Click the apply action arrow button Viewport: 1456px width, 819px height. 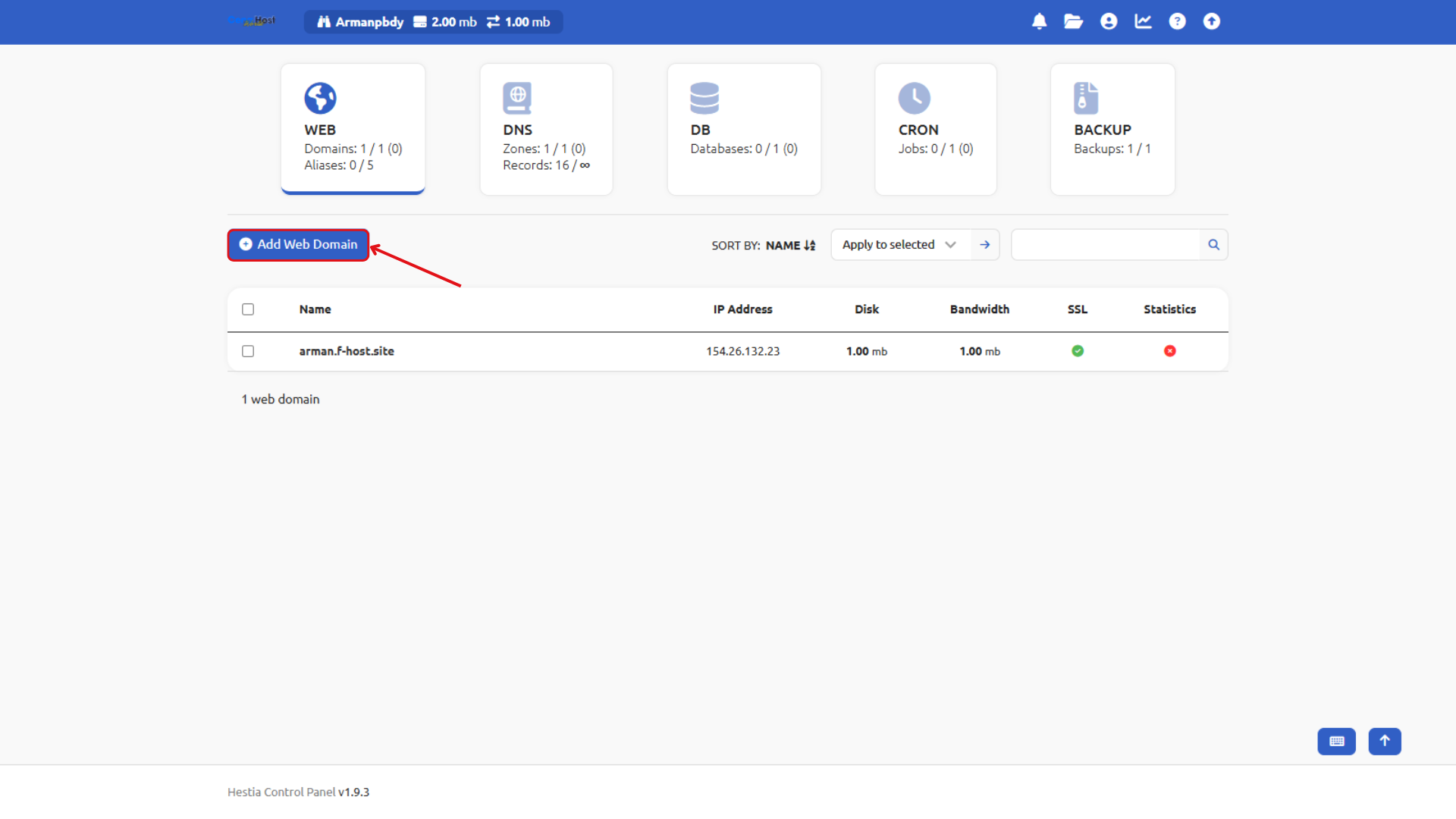(x=984, y=244)
